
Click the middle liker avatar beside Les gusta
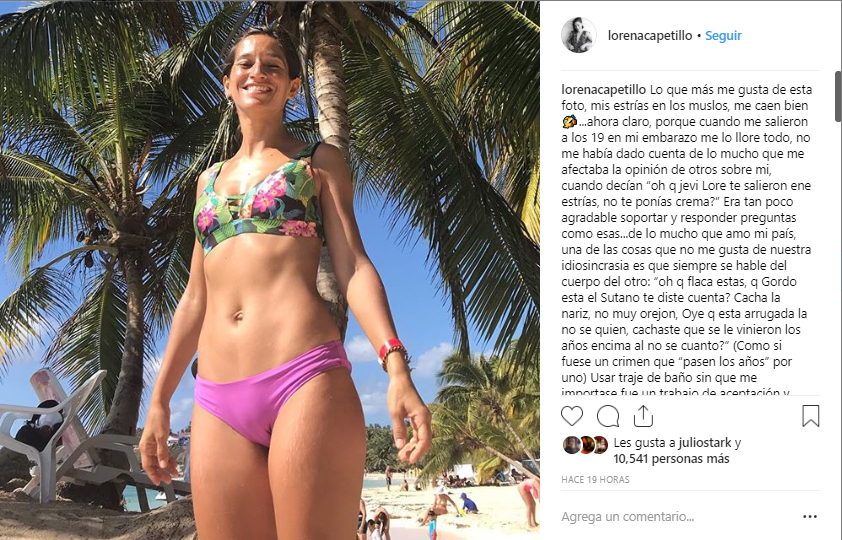tap(586, 444)
